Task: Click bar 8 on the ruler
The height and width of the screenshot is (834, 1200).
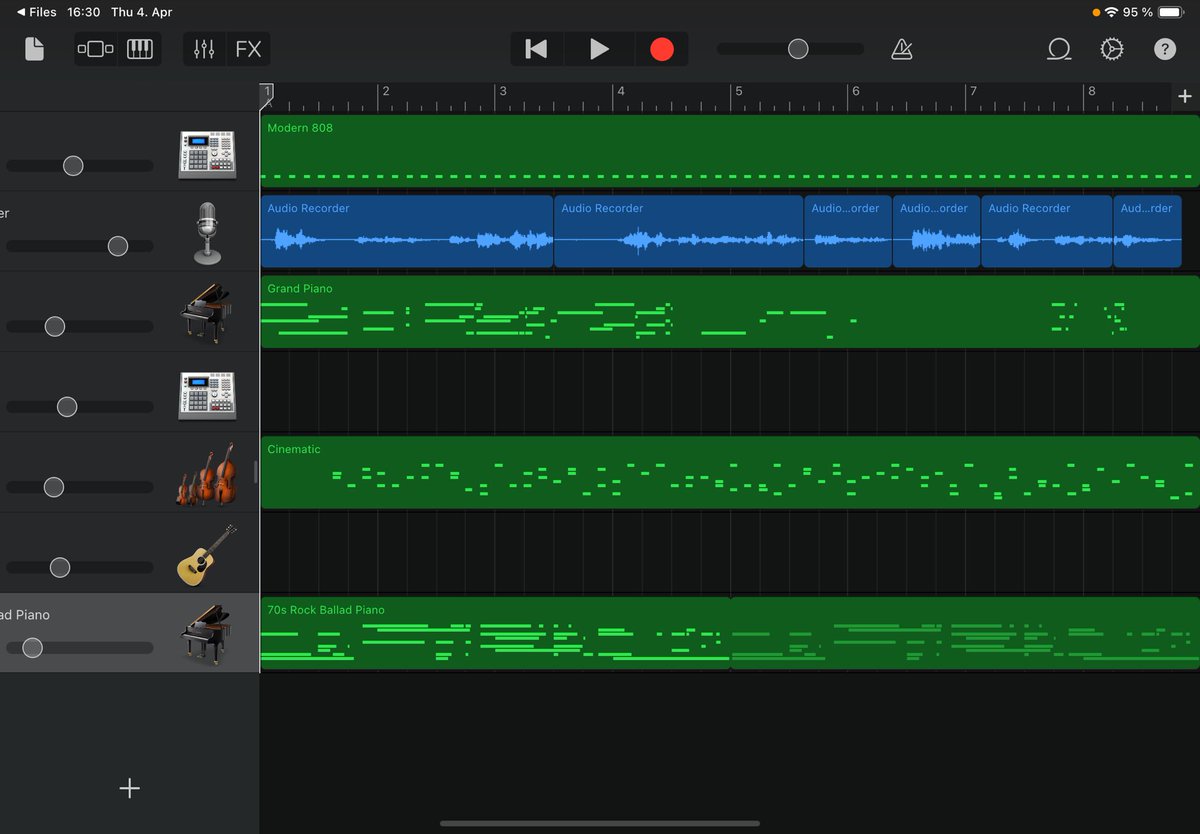Action: click(1091, 93)
